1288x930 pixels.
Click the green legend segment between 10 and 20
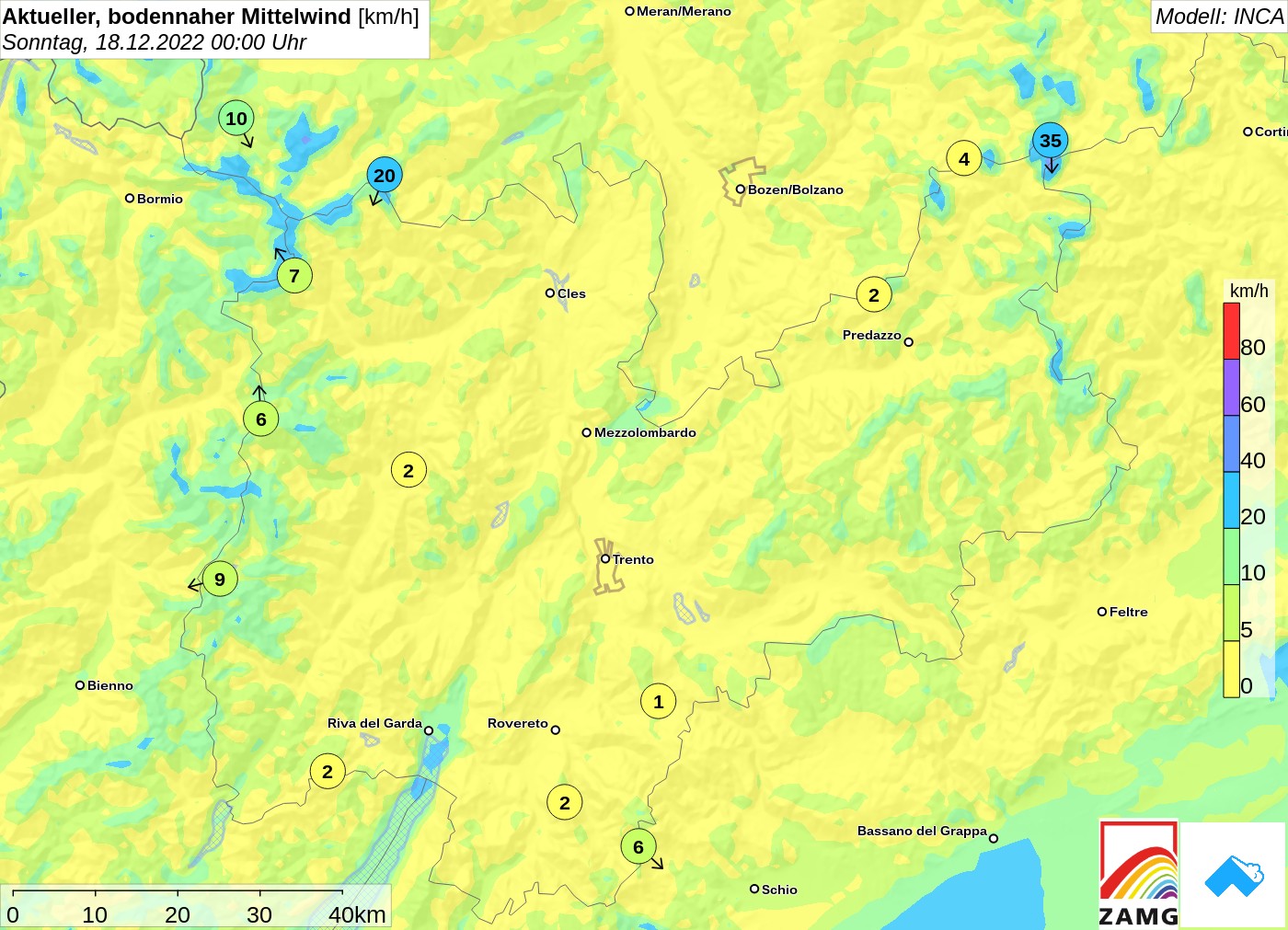[x=1231, y=557]
